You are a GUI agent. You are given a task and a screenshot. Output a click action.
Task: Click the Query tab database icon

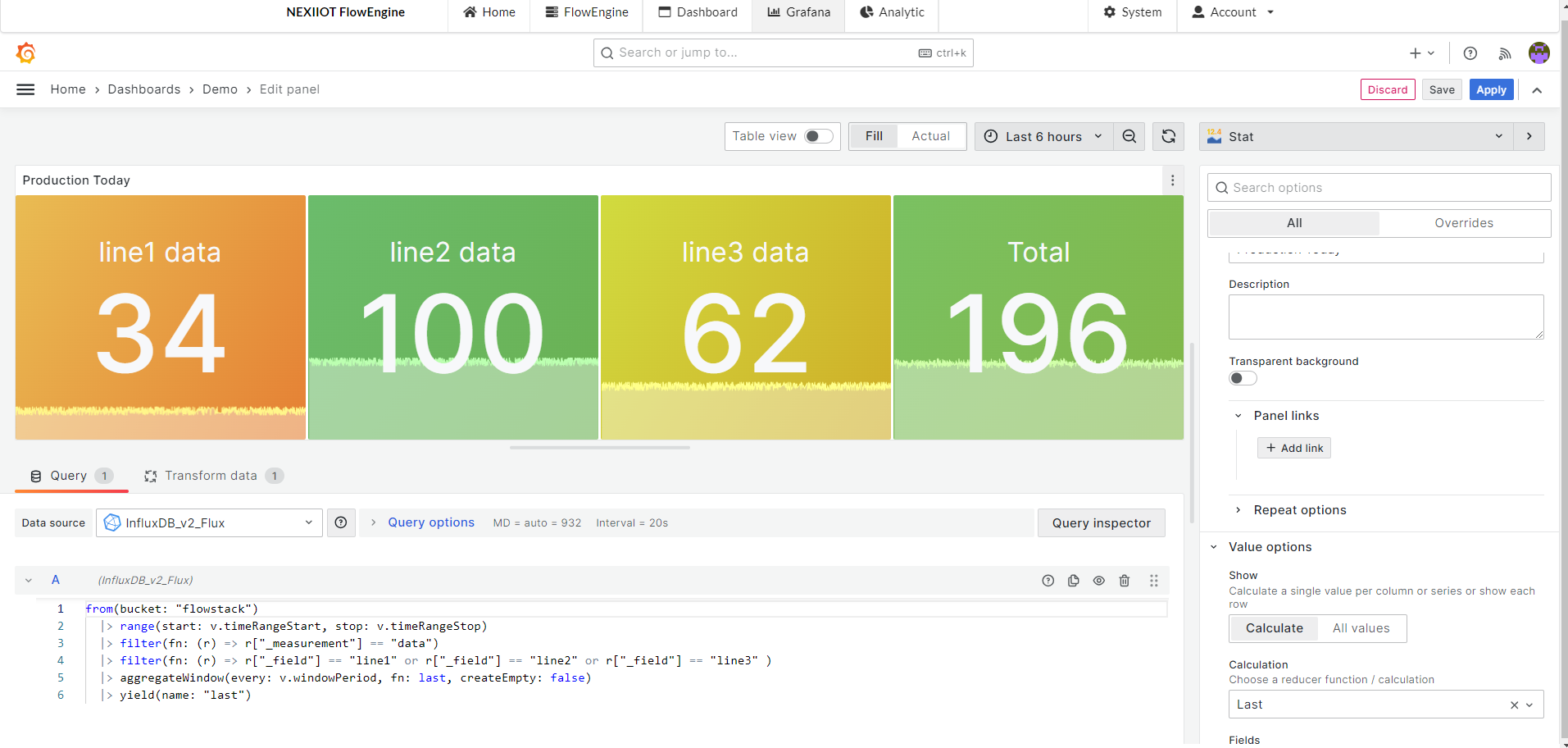[x=36, y=477]
